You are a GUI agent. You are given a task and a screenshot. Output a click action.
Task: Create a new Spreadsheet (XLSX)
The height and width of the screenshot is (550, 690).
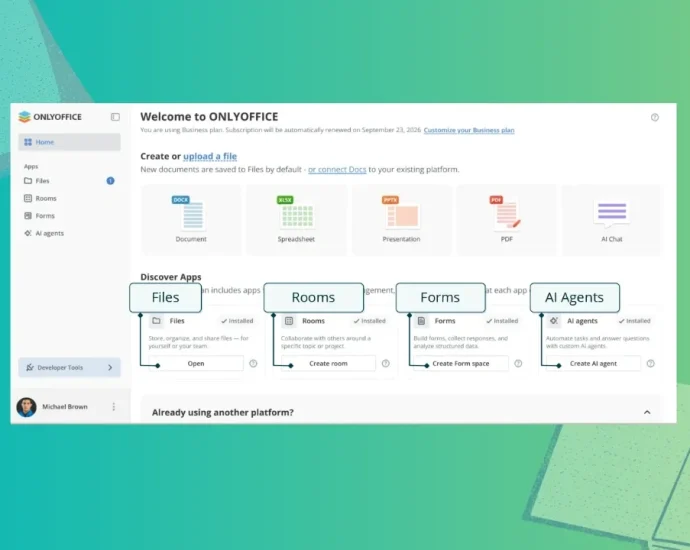(x=296, y=220)
